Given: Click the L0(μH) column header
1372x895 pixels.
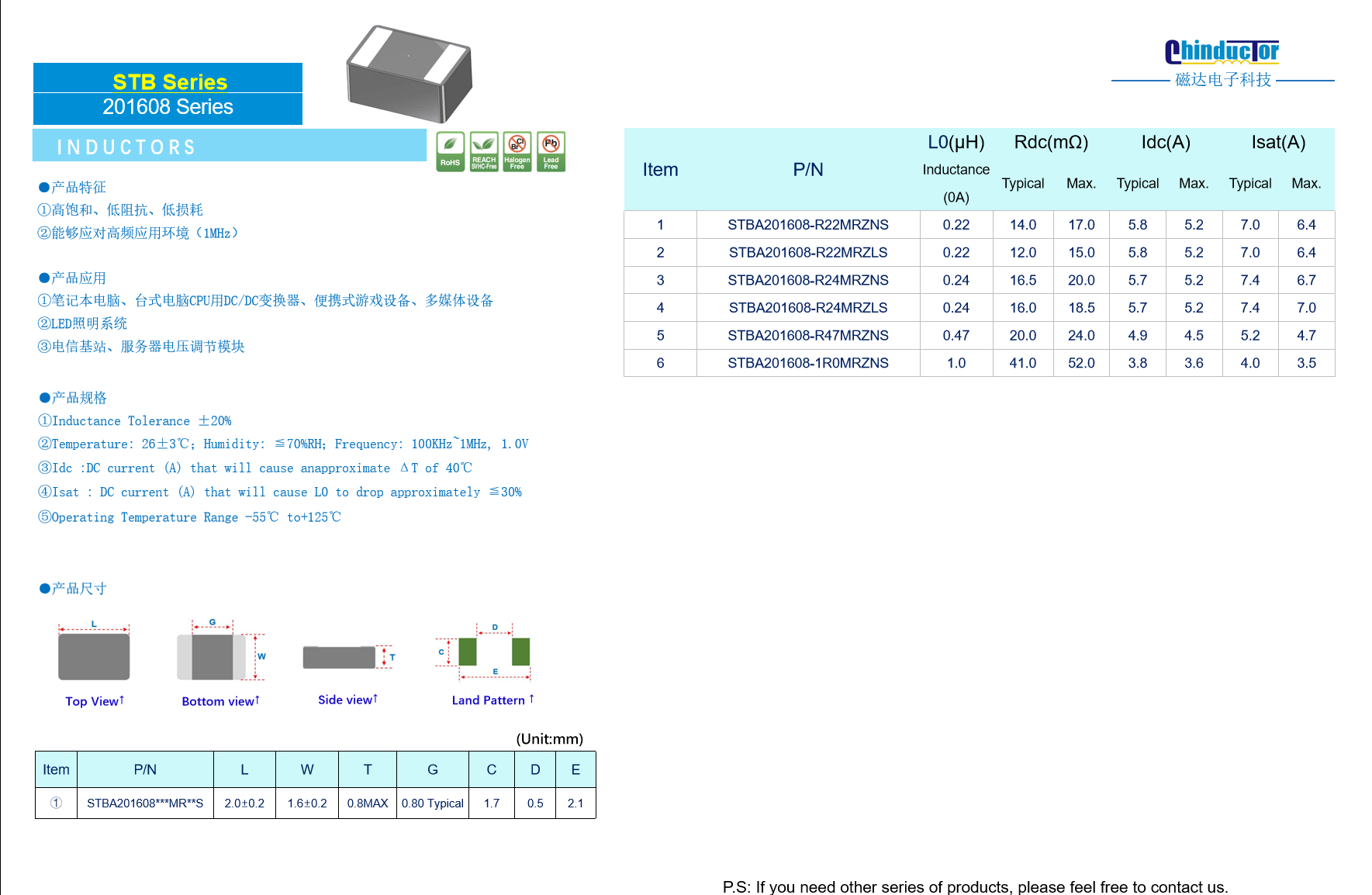Looking at the screenshot, I should [x=956, y=142].
